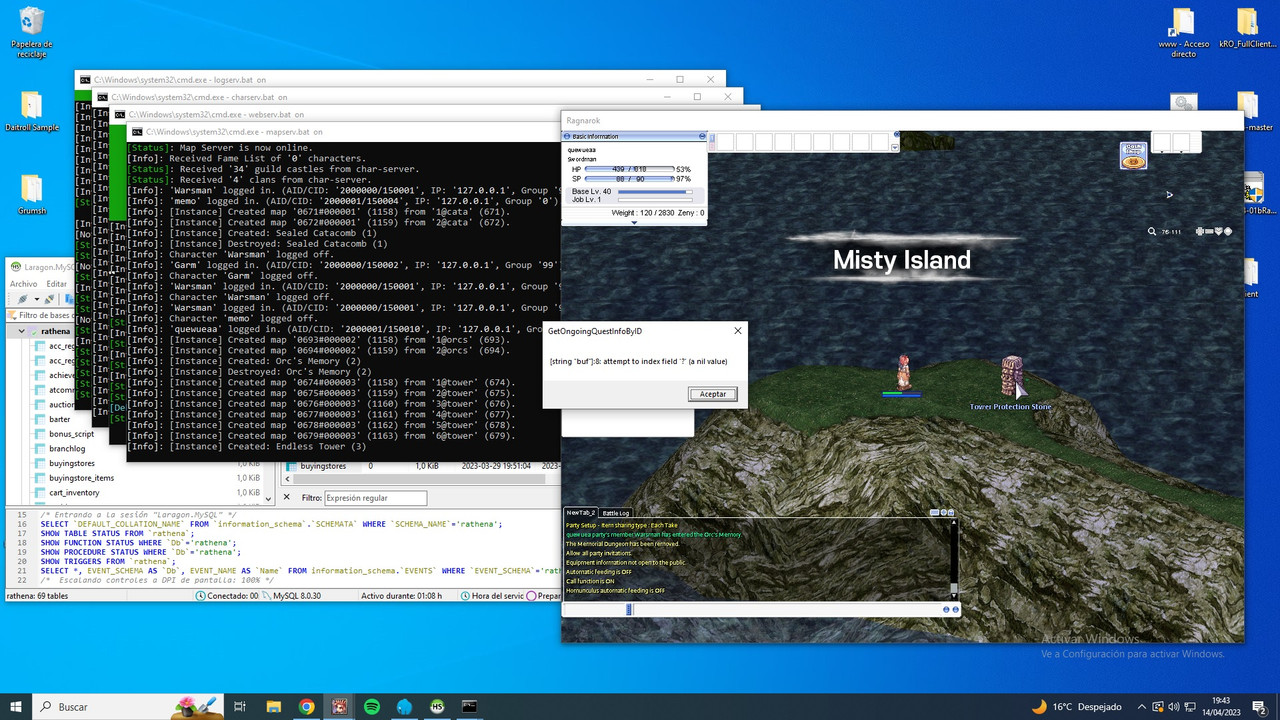Switch to the Battle Log chat tab
The width and height of the screenshot is (1280, 720).
616,513
